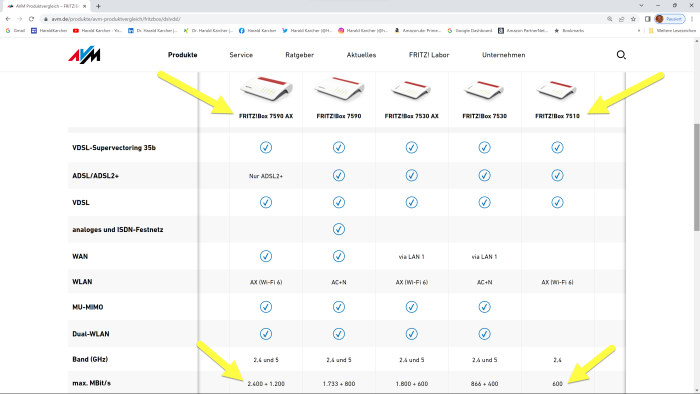The image size is (700, 394).
Task: Open a new tab with plus button
Action: coord(98,6)
